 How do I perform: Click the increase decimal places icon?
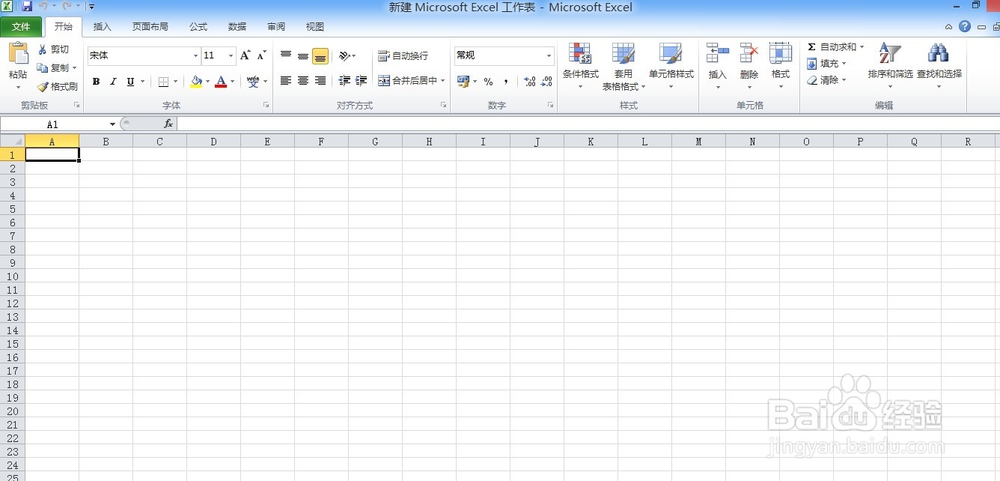pyautogui.click(x=529, y=82)
